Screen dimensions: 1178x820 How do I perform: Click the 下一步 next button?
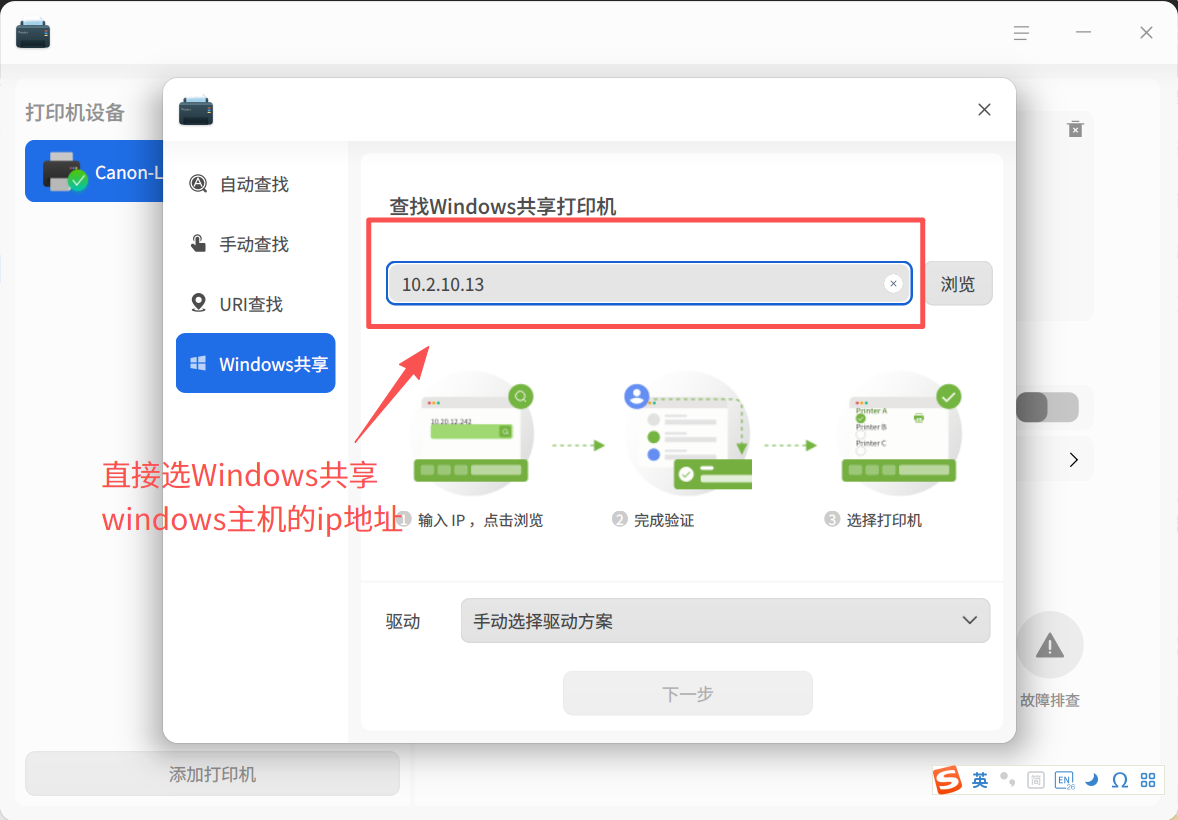[687, 693]
